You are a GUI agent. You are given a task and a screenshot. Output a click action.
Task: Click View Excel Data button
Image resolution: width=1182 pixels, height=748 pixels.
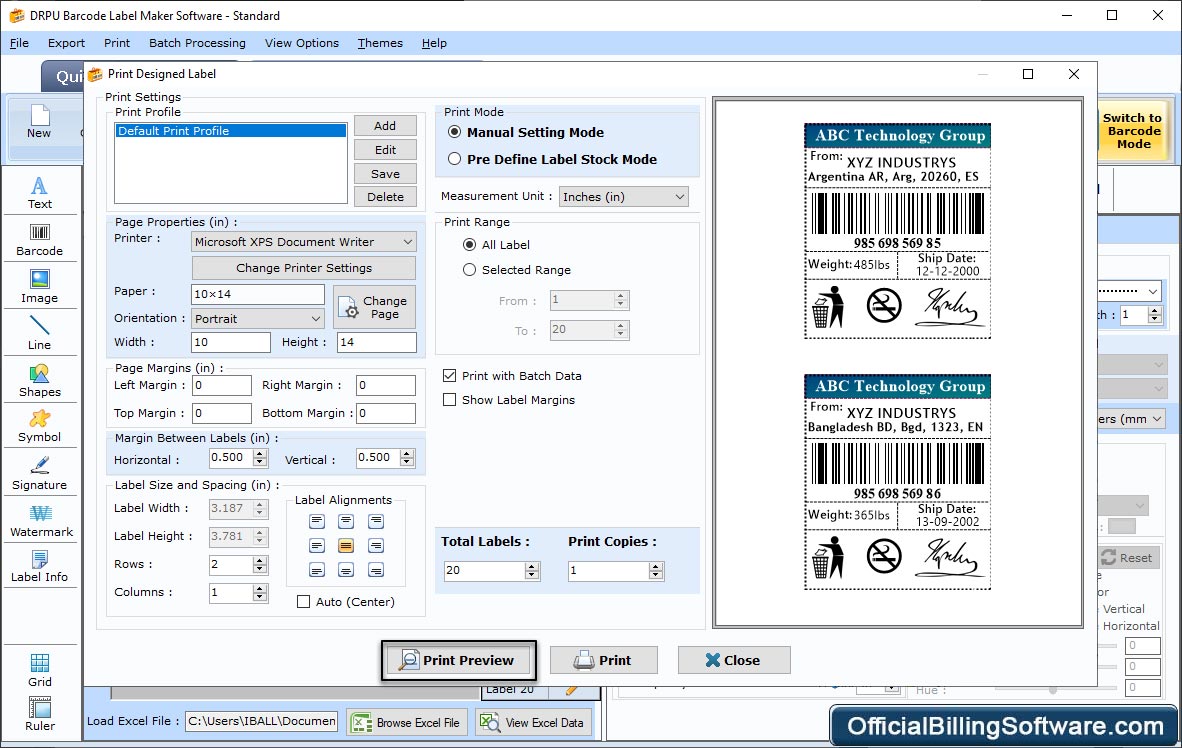(533, 722)
